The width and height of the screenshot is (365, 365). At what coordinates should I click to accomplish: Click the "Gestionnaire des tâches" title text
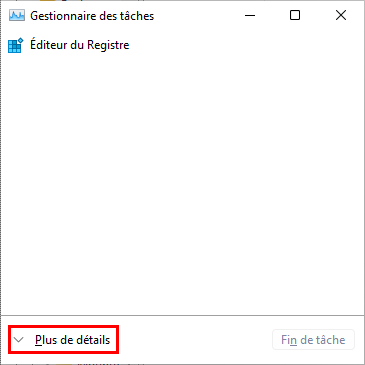92,16
